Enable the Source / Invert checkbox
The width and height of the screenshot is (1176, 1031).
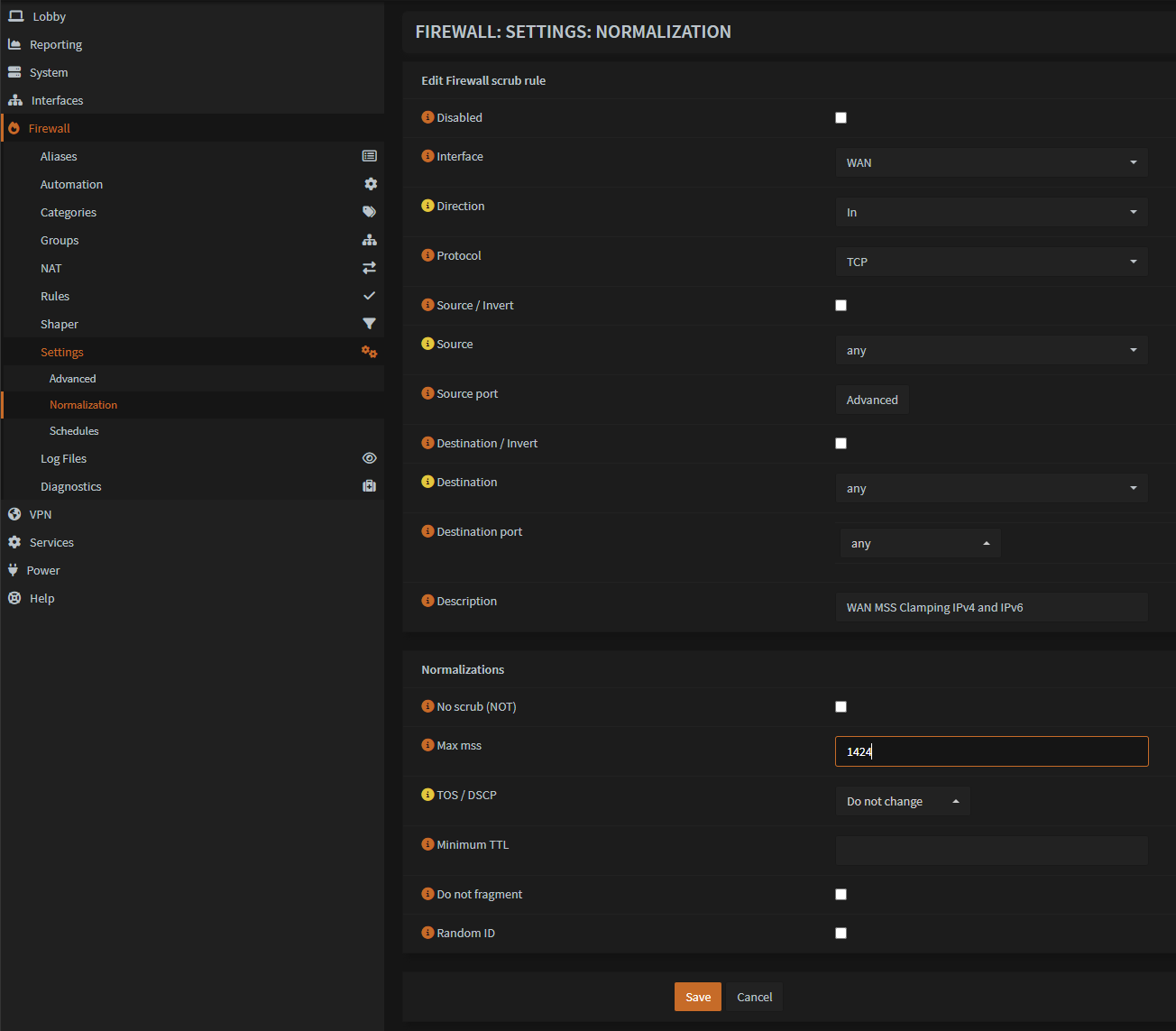[x=841, y=305]
